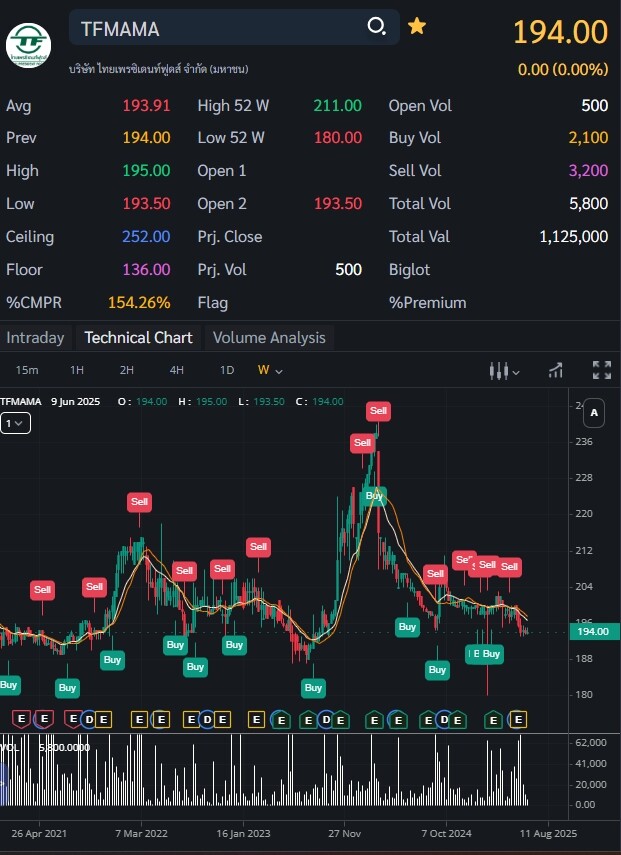621x855 pixels.
Task: Click the Buy marker overlapping the peak moving average
Action: point(374,496)
